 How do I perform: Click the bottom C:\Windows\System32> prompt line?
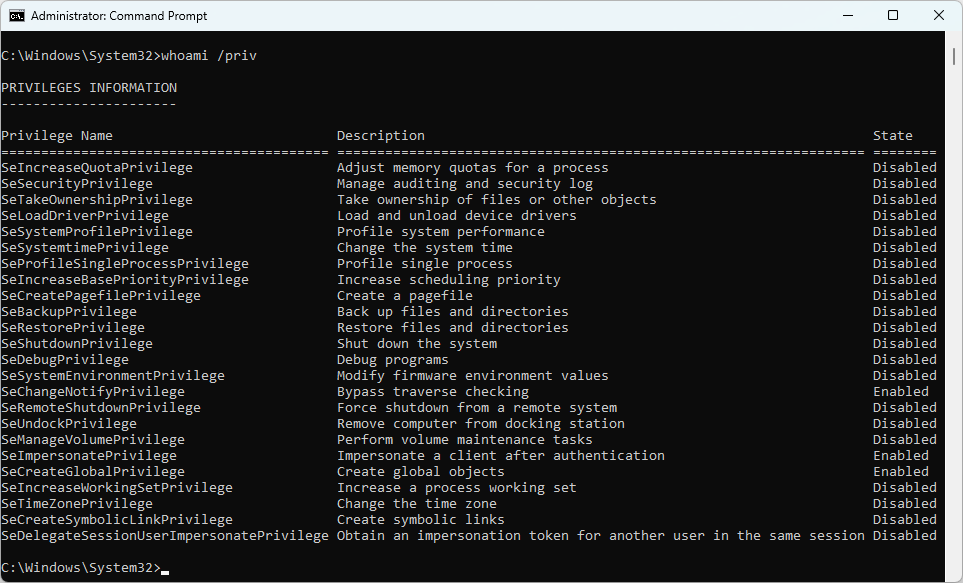pyautogui.click(x=80, y=568)
